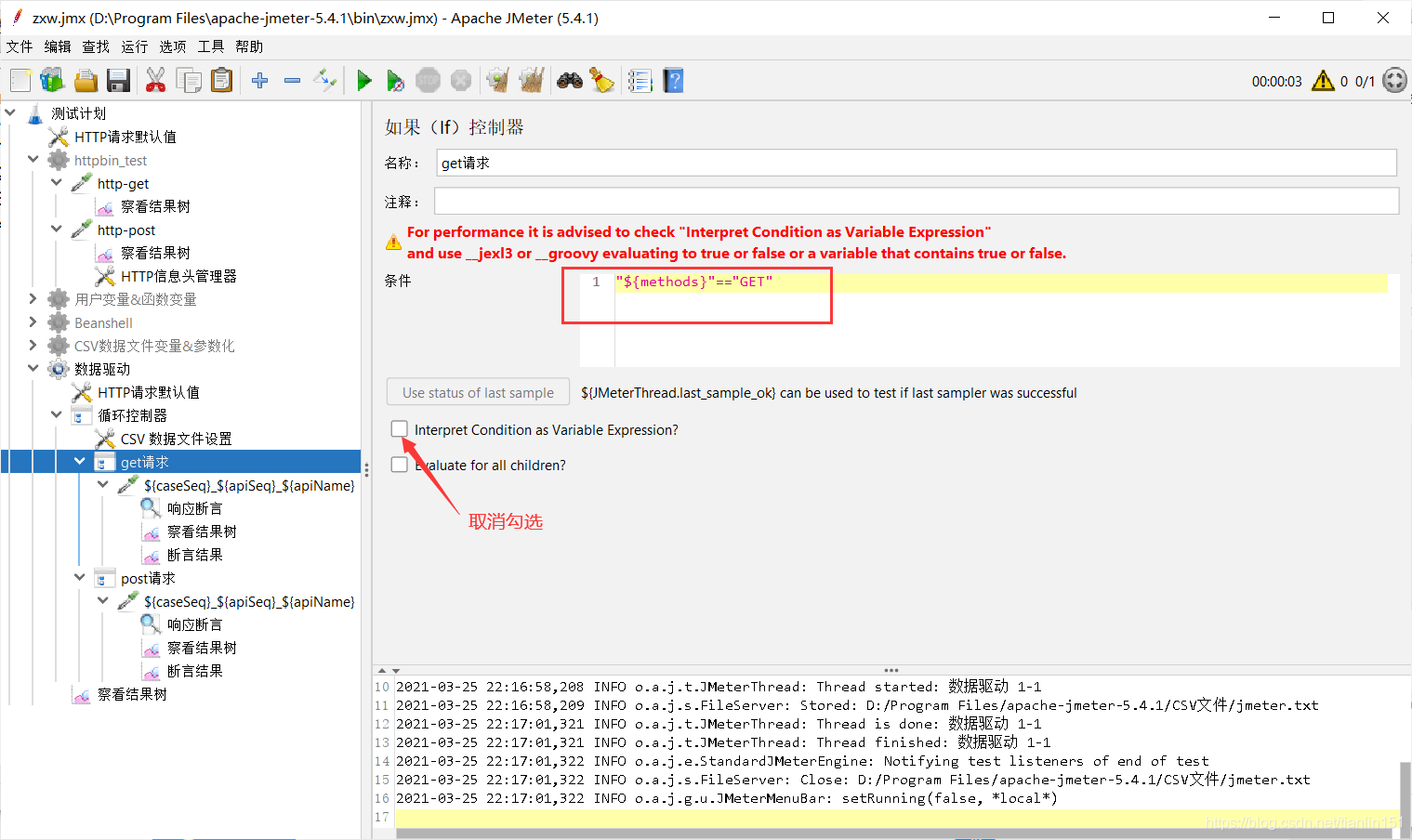The image size is (1412, 840).
Task: Copy the selected element using the toolbar
Action: 189,81
